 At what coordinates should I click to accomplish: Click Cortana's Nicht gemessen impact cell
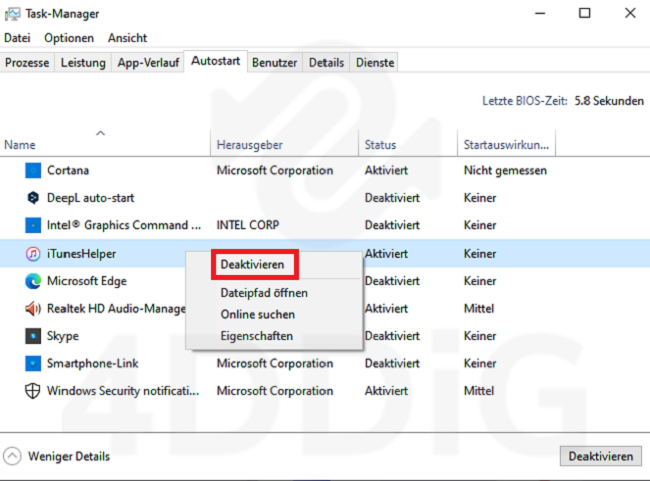505,170
